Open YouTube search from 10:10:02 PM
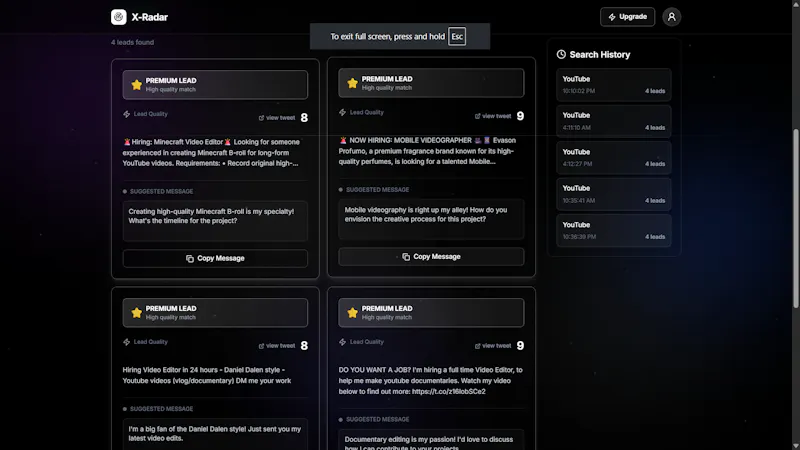This screenshot has width=800, height=450. [x=613, y=85]
